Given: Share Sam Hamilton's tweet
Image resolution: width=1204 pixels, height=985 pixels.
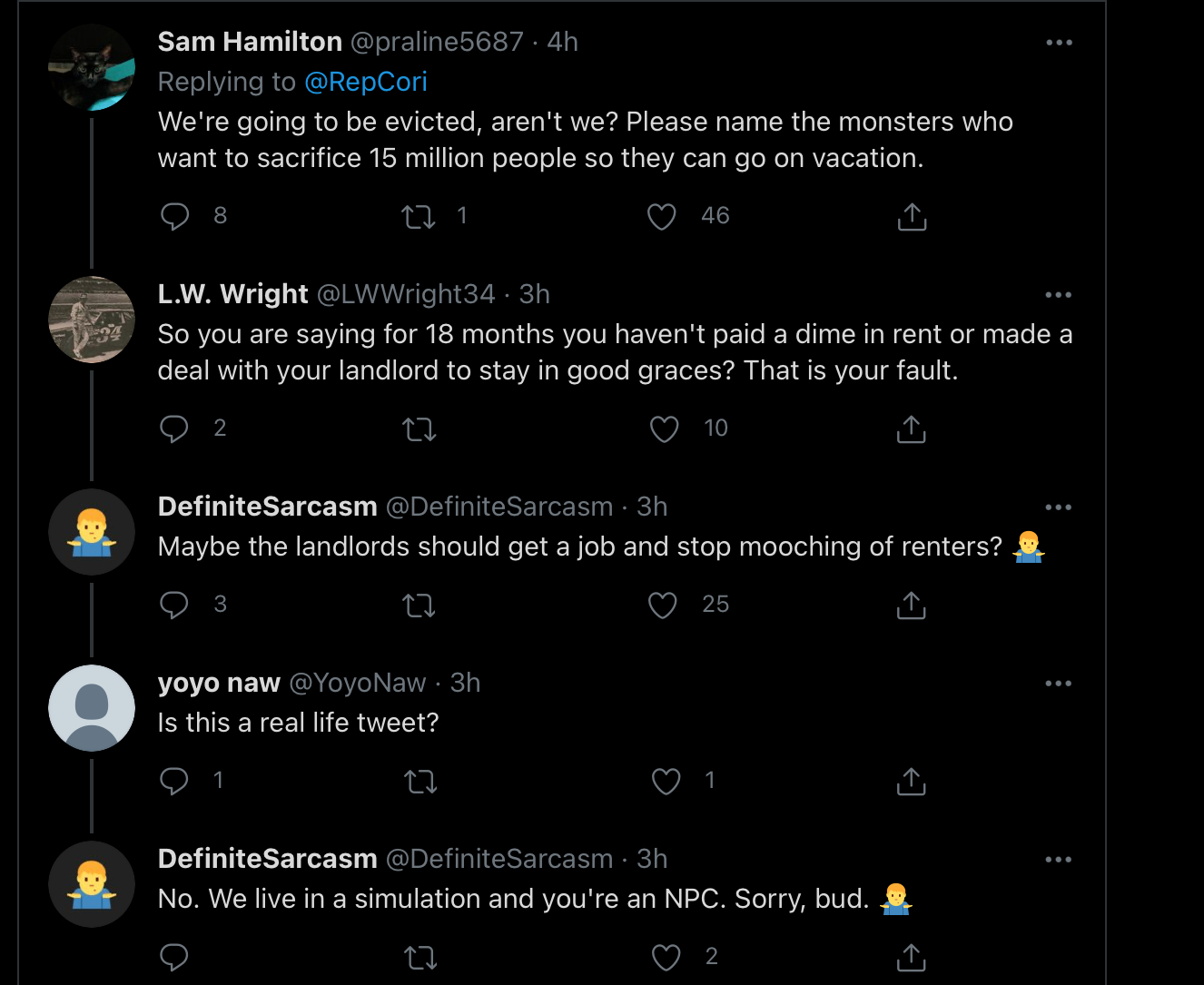Looking at the screenshot, I should [x=912, y=216].
